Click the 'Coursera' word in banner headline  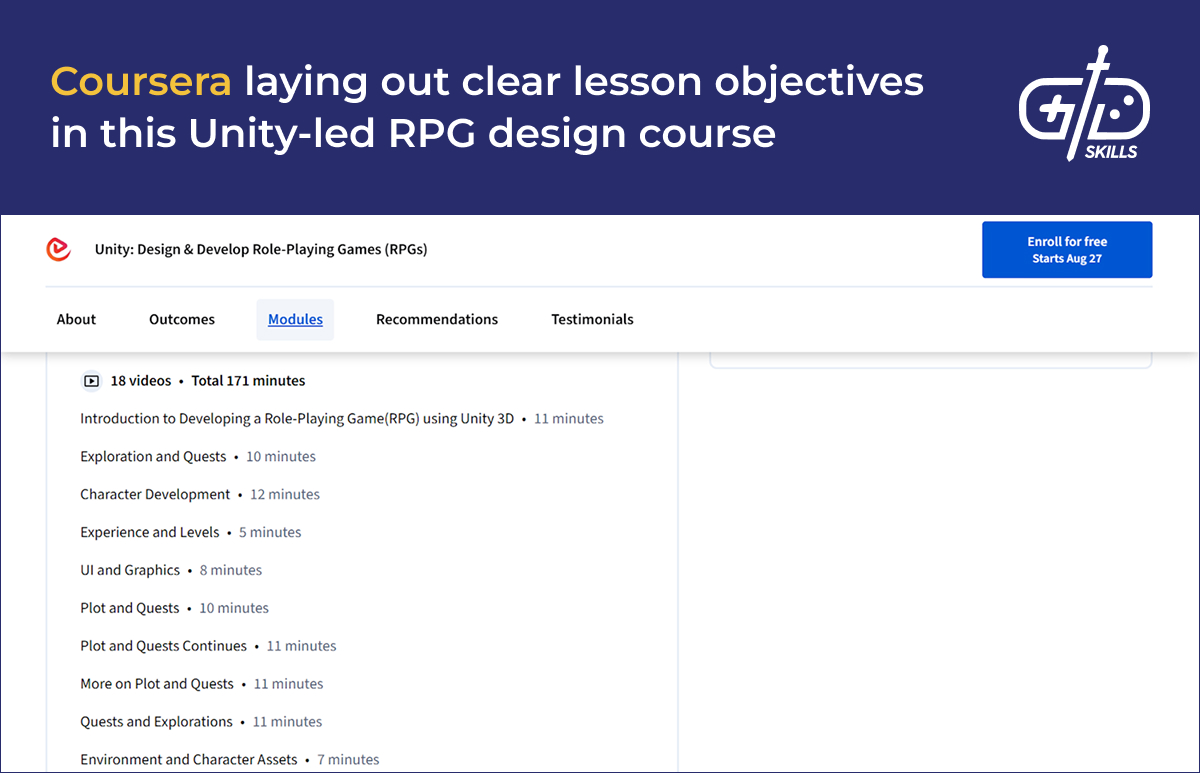(141, 81)
